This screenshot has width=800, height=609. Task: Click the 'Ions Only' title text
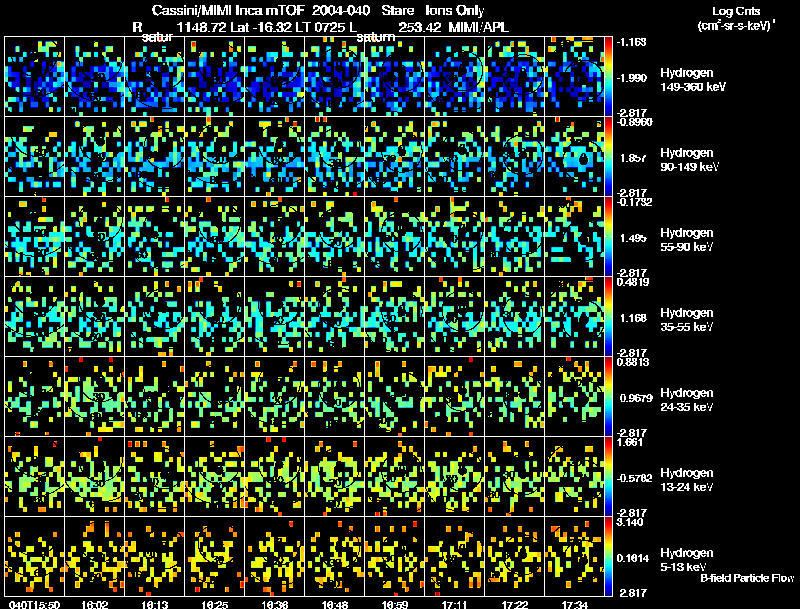455,10
